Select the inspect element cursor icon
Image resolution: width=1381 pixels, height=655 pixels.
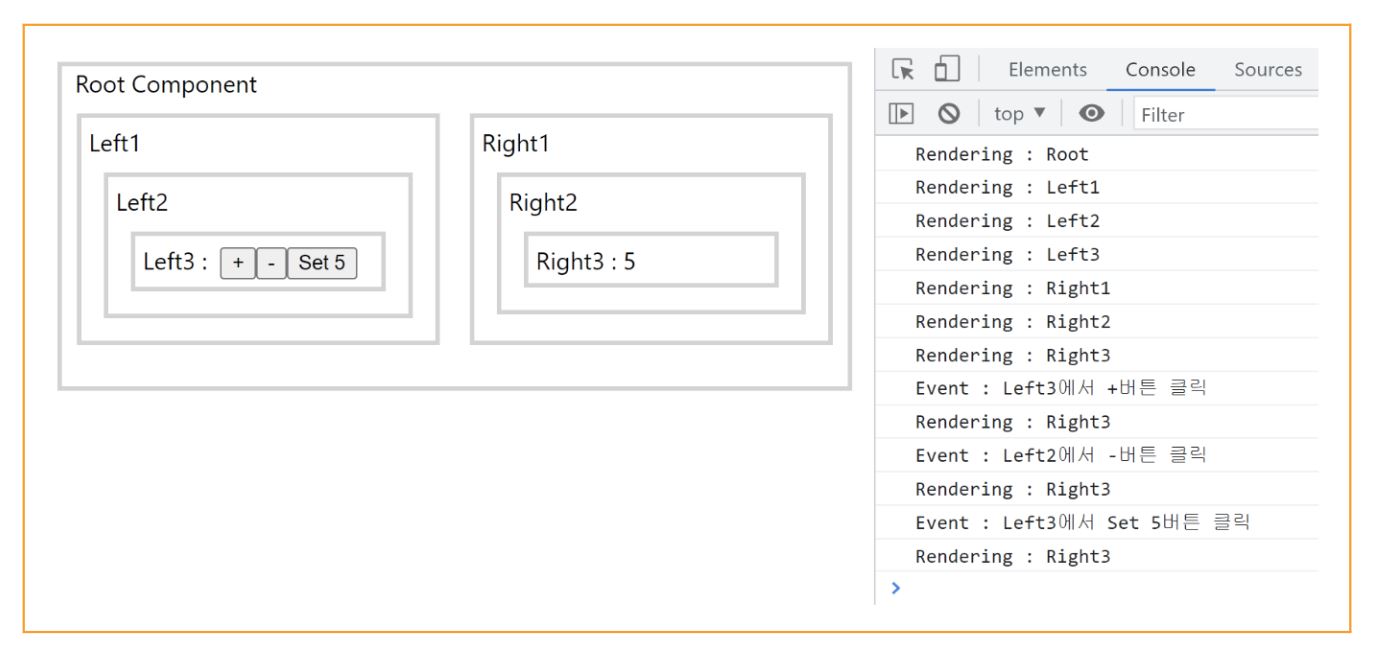point(903,70)
